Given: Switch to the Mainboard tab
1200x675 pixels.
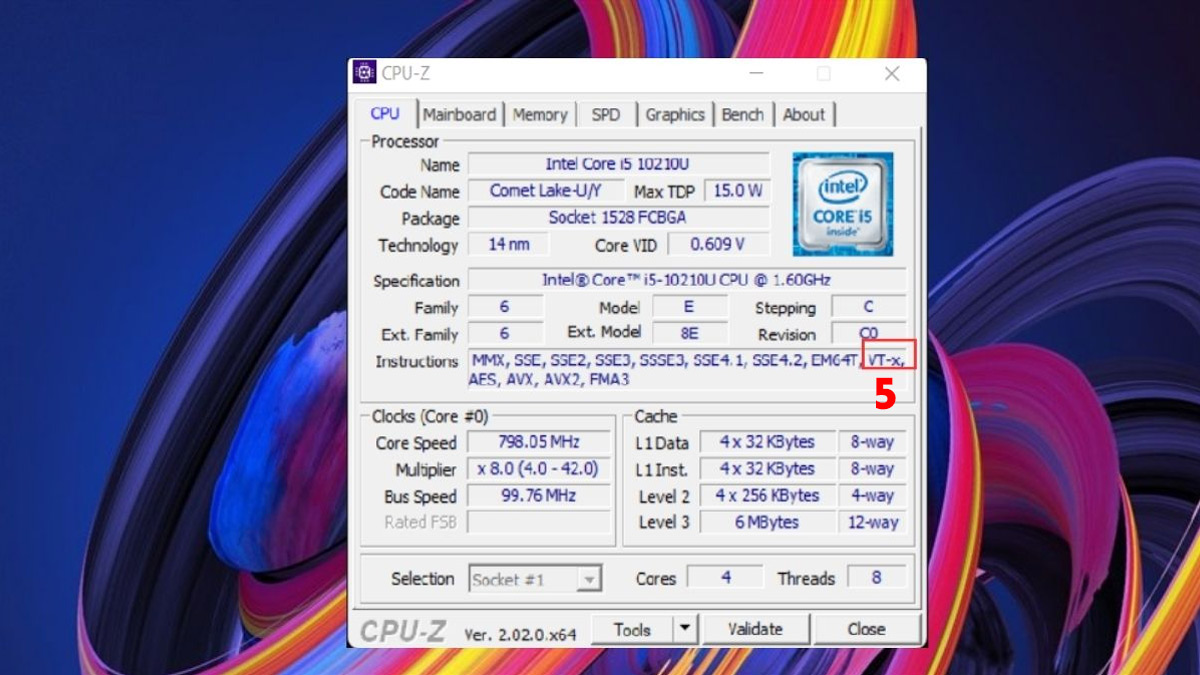Looking at the screenshot, I should coord(459,115).
